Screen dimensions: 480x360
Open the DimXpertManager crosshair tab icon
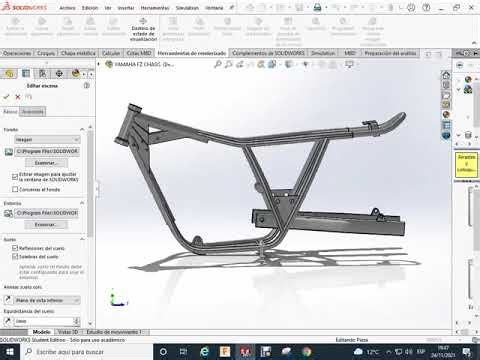59,73
